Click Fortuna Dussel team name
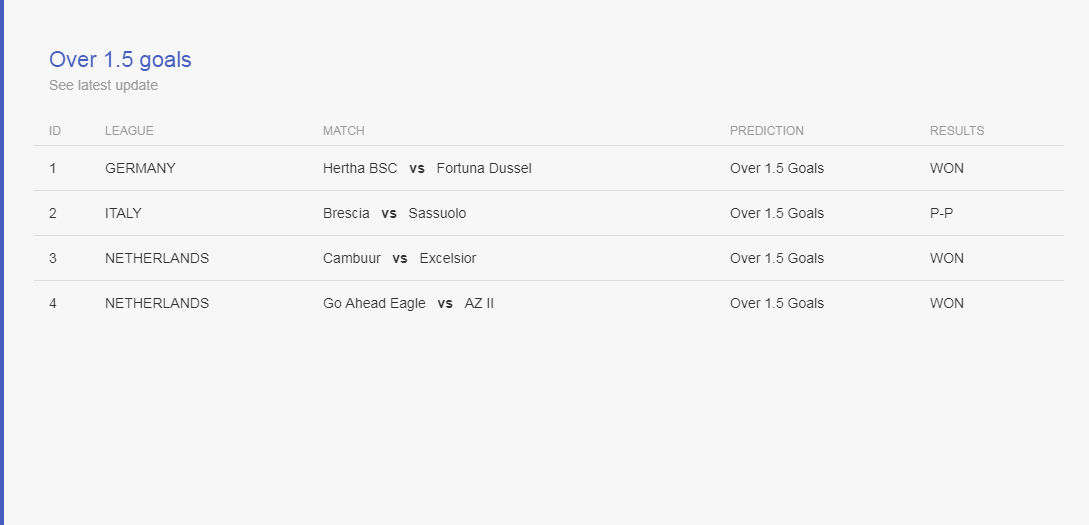This screenshot has width=1089, height=525. pyautogui.click(x=484, y=168)
